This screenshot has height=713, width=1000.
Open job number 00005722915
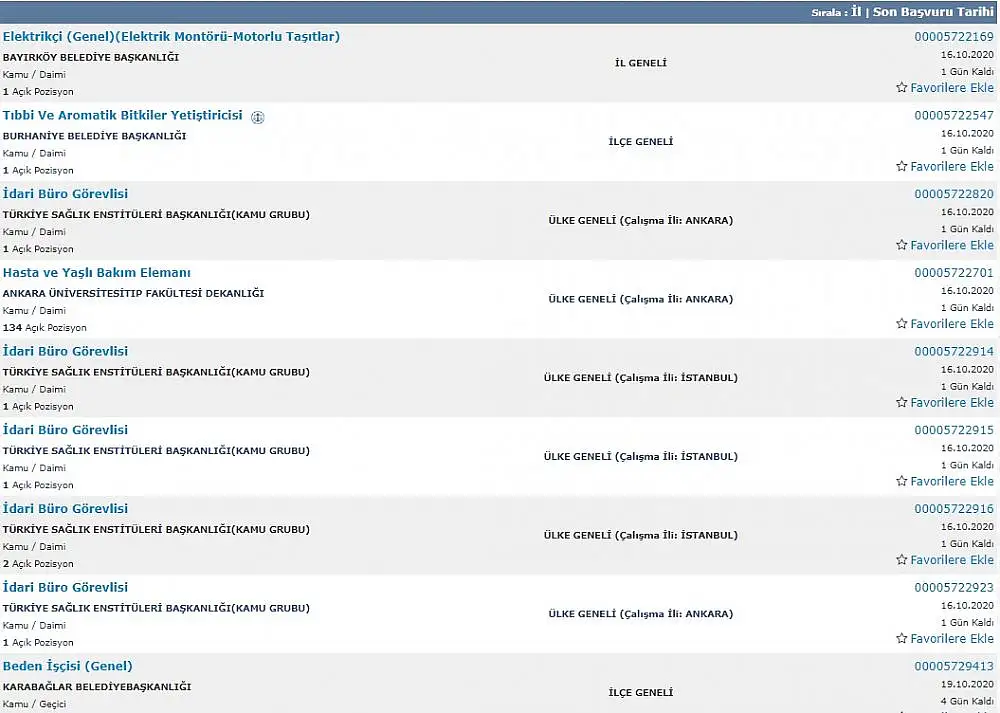click(x=953, y=430)
